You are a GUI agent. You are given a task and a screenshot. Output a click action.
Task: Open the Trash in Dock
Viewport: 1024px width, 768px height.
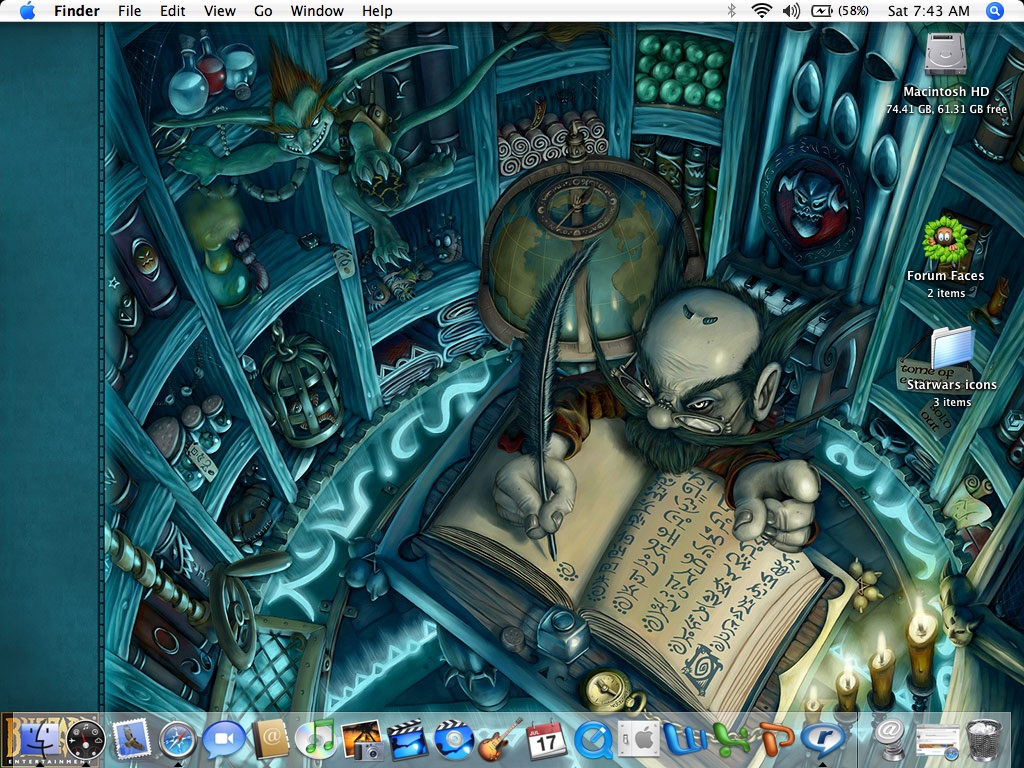(x=984, y=741)
